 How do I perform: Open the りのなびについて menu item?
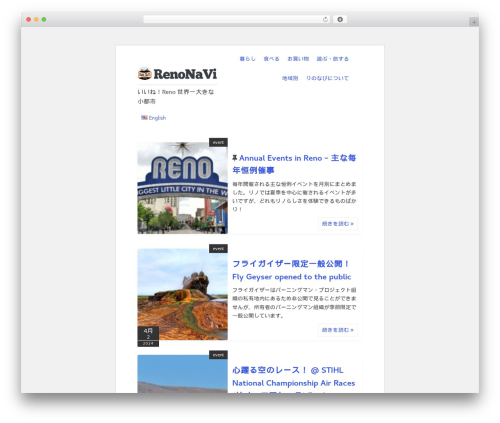pos(327,78)
